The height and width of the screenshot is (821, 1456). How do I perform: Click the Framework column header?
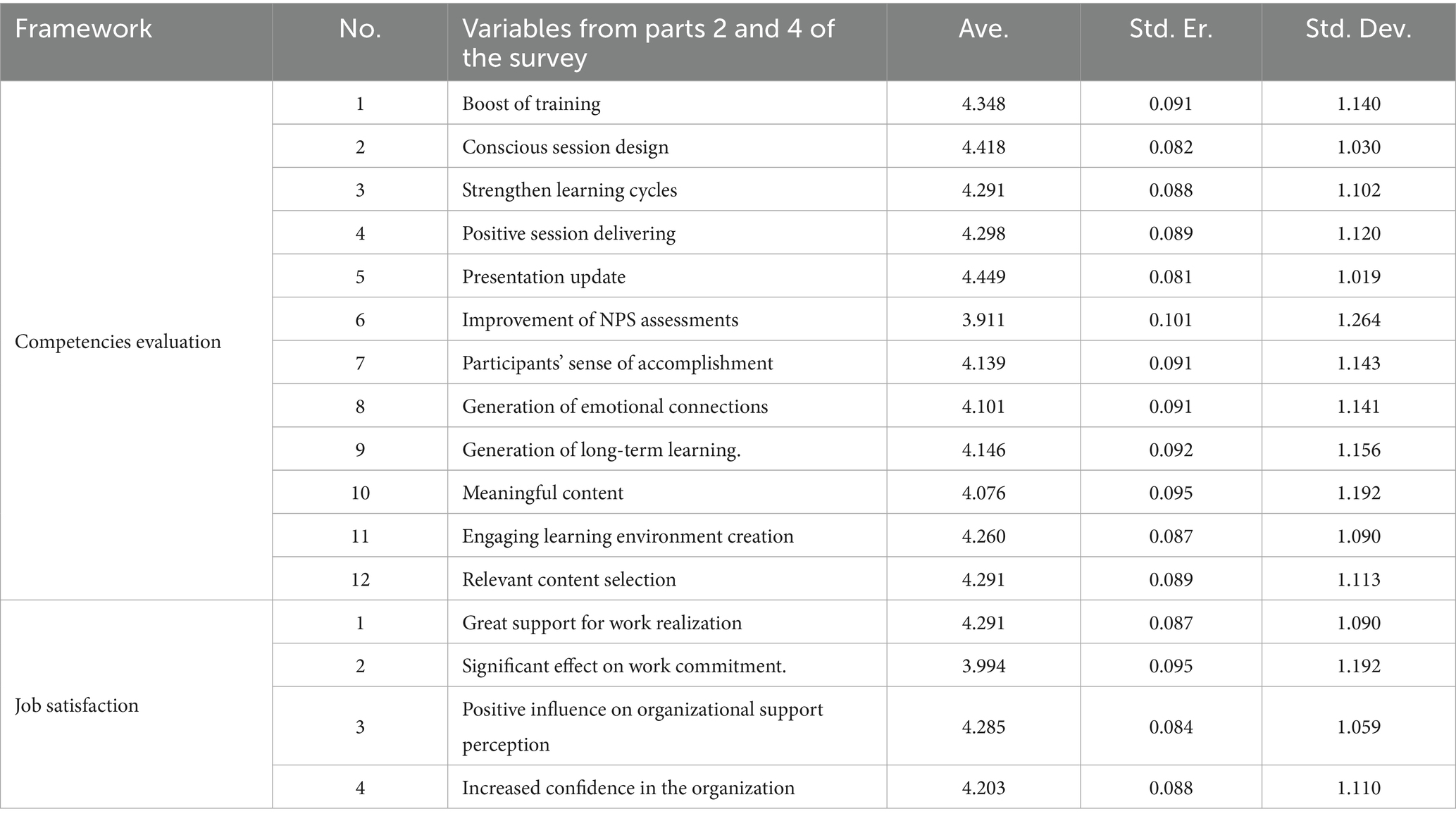(83, 29)
